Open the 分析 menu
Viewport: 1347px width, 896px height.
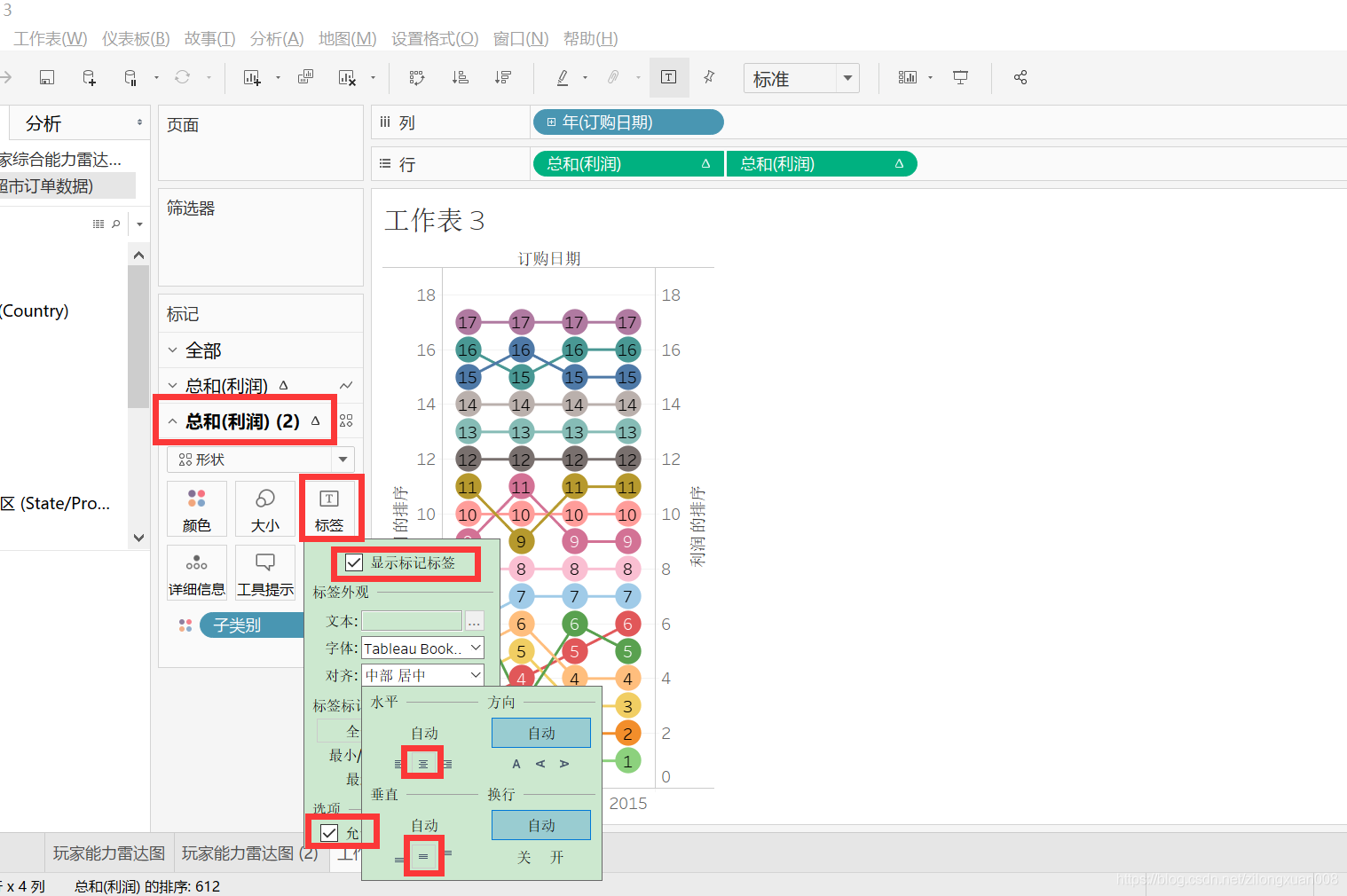(x=276, y=38)
